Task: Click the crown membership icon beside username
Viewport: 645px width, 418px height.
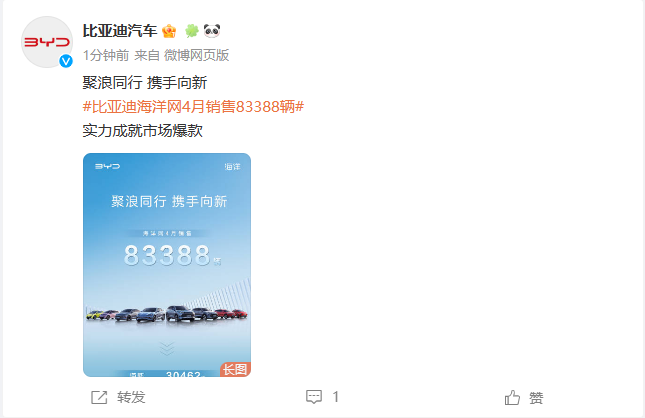Action: (x=169, y=31)
